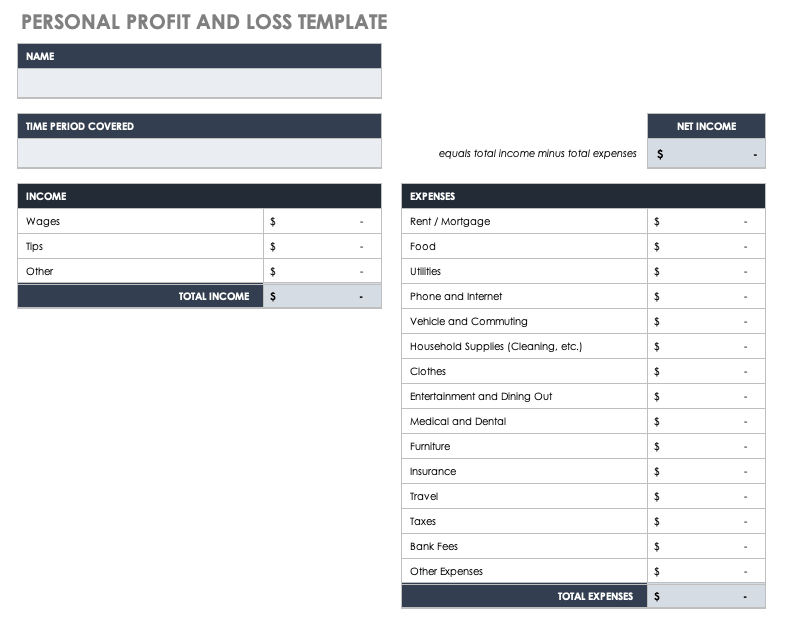Click the Bank Fees label cell

pos(524,547)
